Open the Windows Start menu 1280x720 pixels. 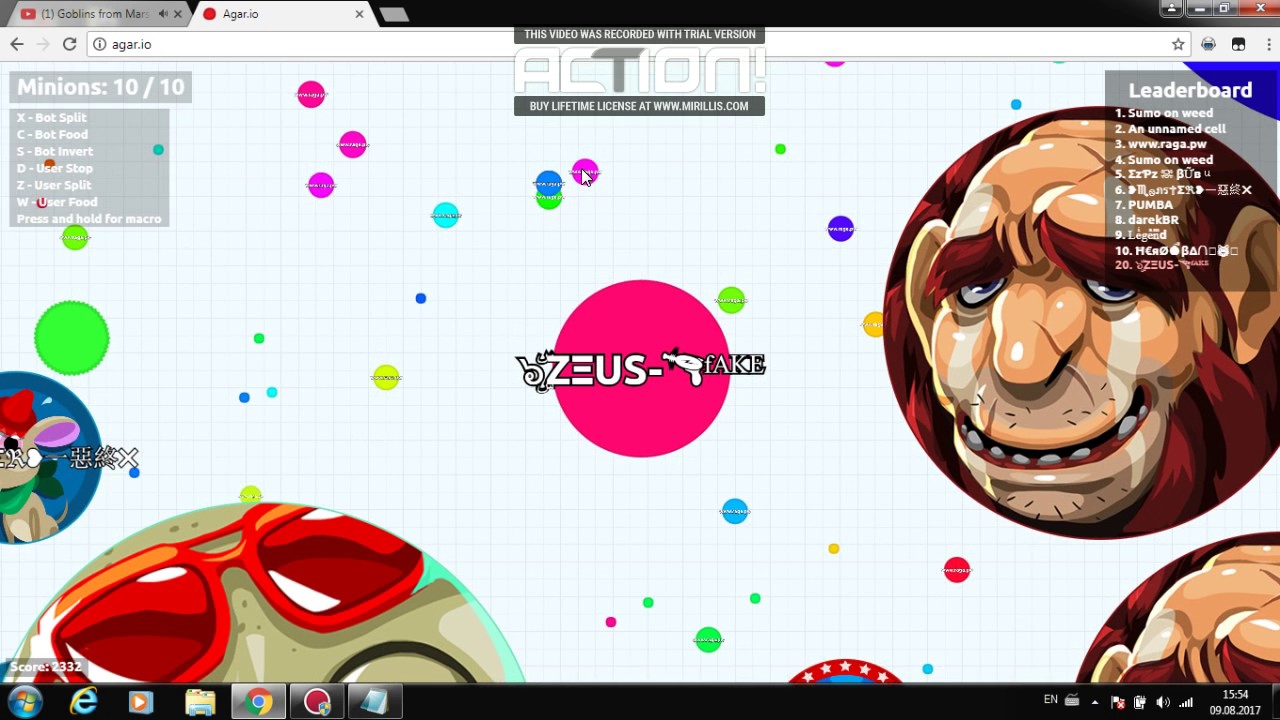24,701
